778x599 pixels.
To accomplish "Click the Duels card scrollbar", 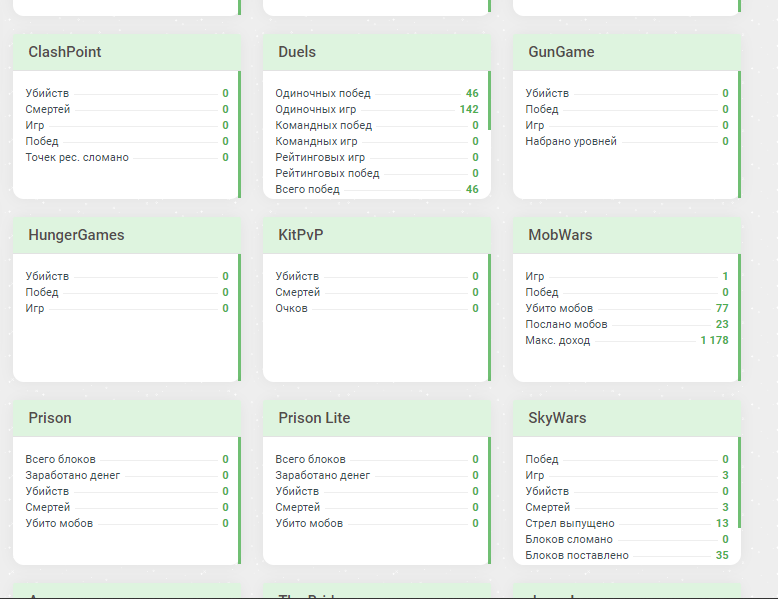I will coord(490,100).
